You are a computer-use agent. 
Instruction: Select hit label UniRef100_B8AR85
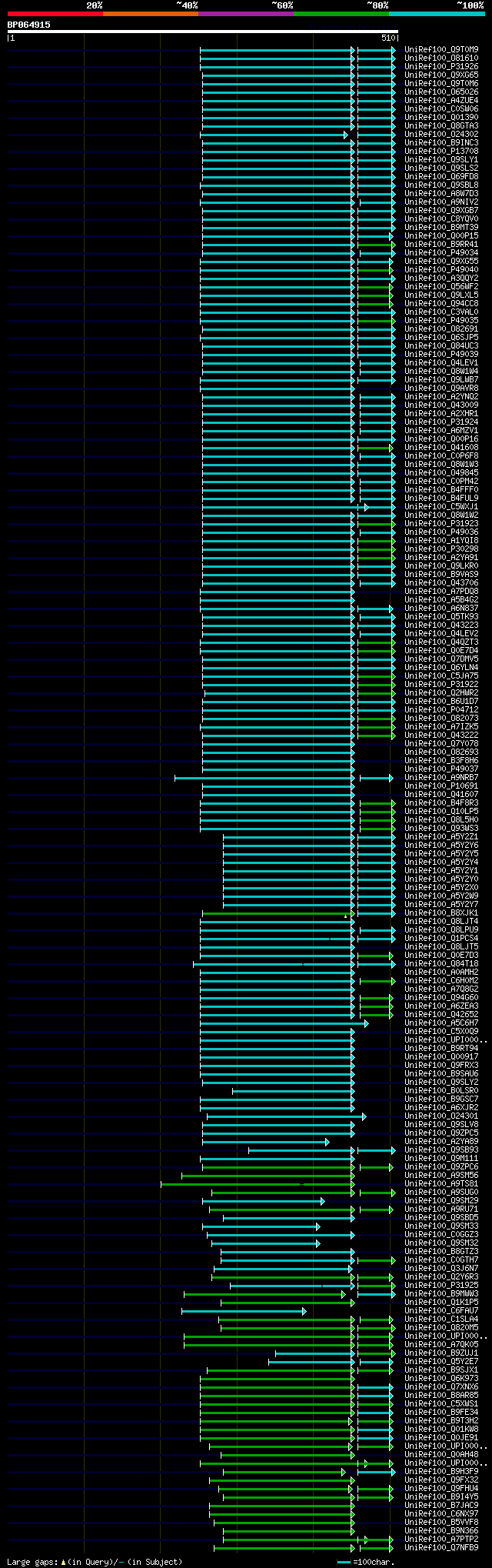tap(441, 1395)
